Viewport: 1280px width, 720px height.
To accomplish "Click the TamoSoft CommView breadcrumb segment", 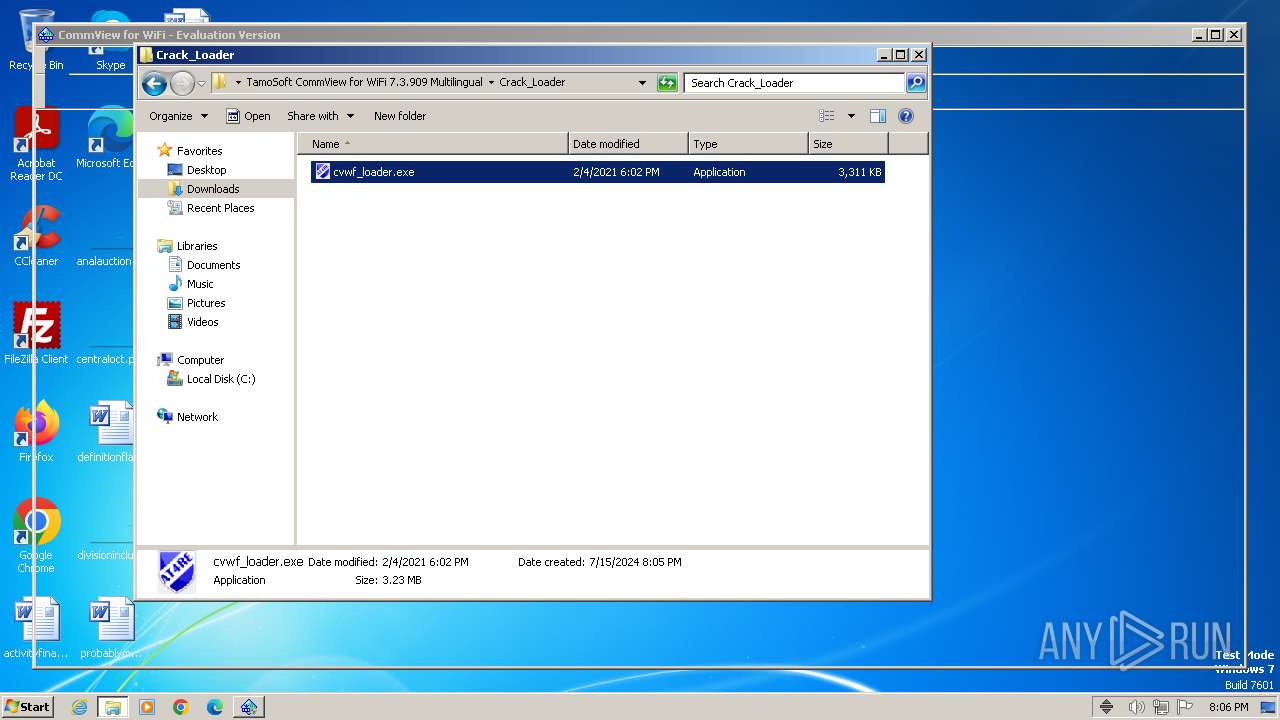I will point(364,83).
